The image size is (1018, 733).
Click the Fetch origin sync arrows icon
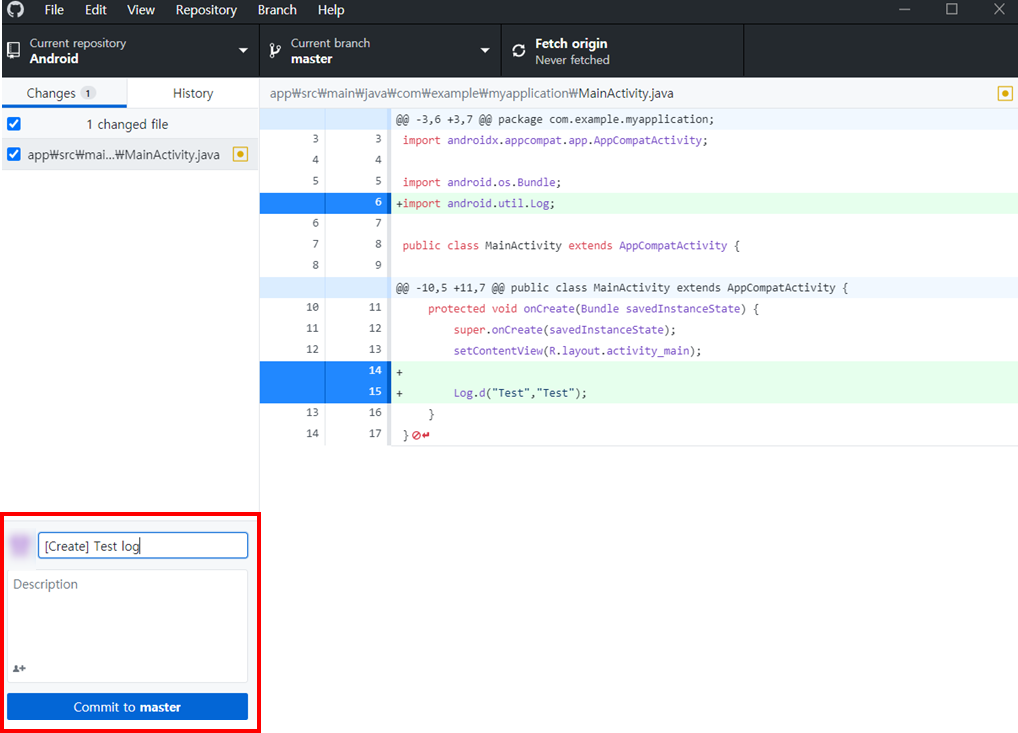[x=518, y=51]
